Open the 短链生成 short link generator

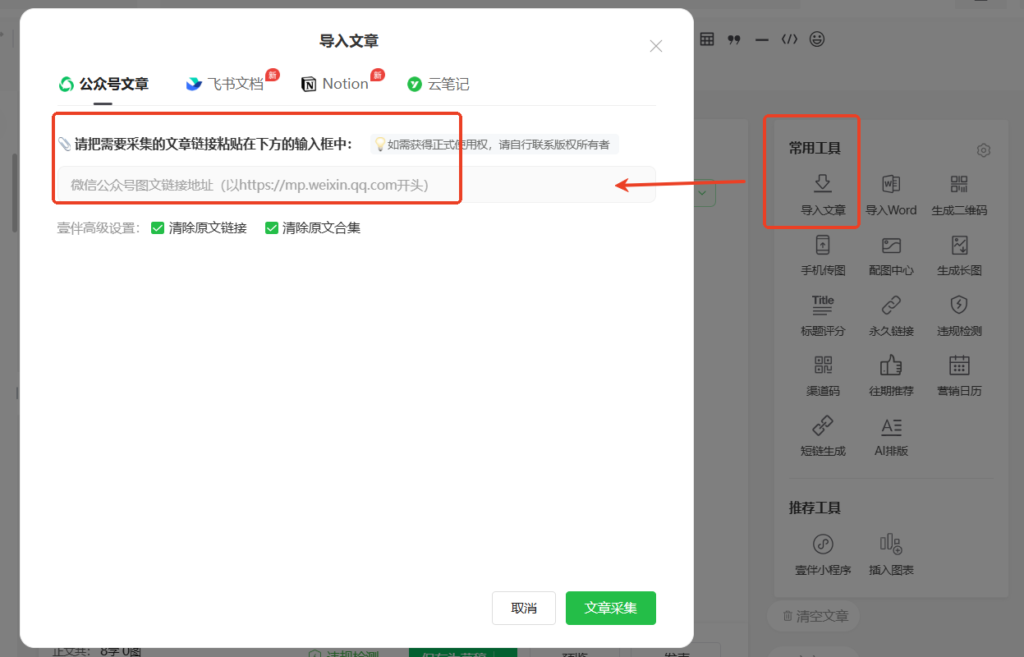tap(822, 436)
